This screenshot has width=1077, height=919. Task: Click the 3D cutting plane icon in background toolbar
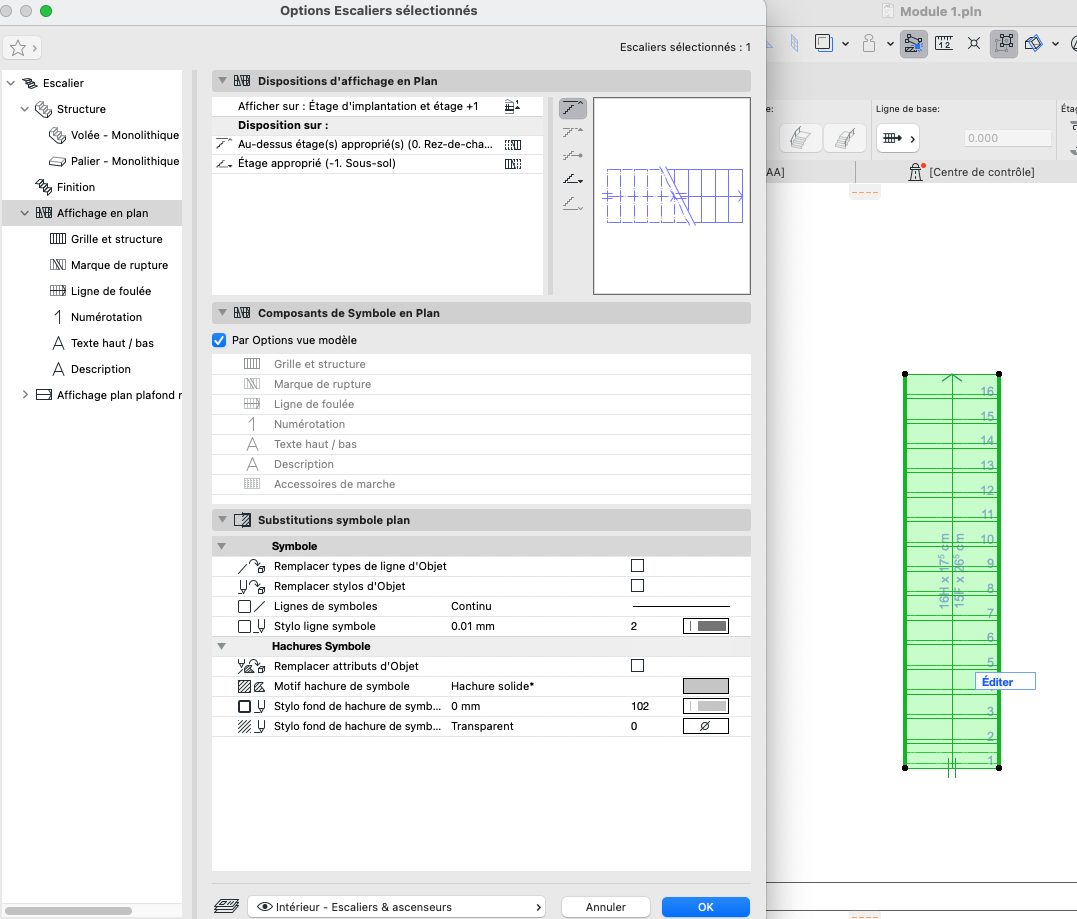(x=1034, y=43)
